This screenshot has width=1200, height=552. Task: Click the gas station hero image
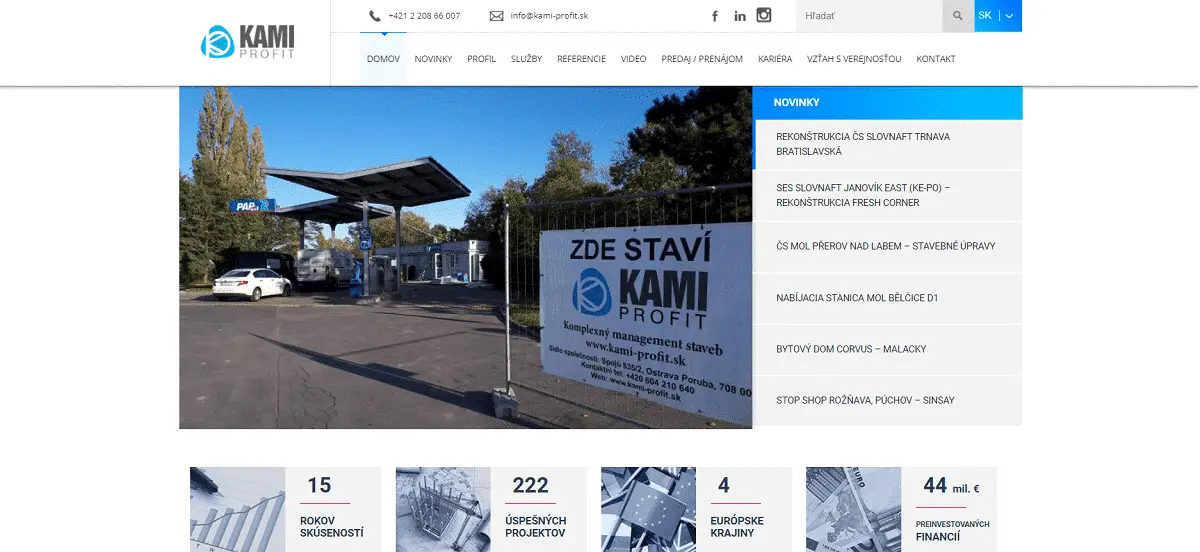pos(466,258)
